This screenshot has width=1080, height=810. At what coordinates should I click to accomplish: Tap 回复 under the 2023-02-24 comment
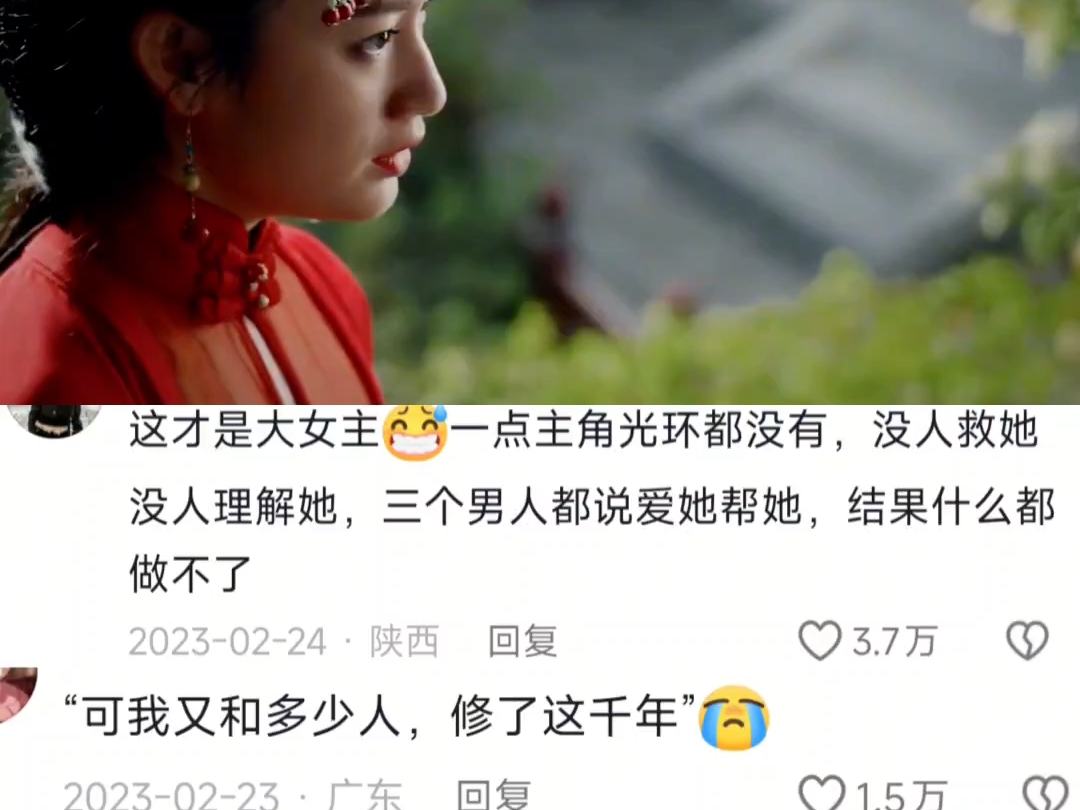tap(522, 641)
